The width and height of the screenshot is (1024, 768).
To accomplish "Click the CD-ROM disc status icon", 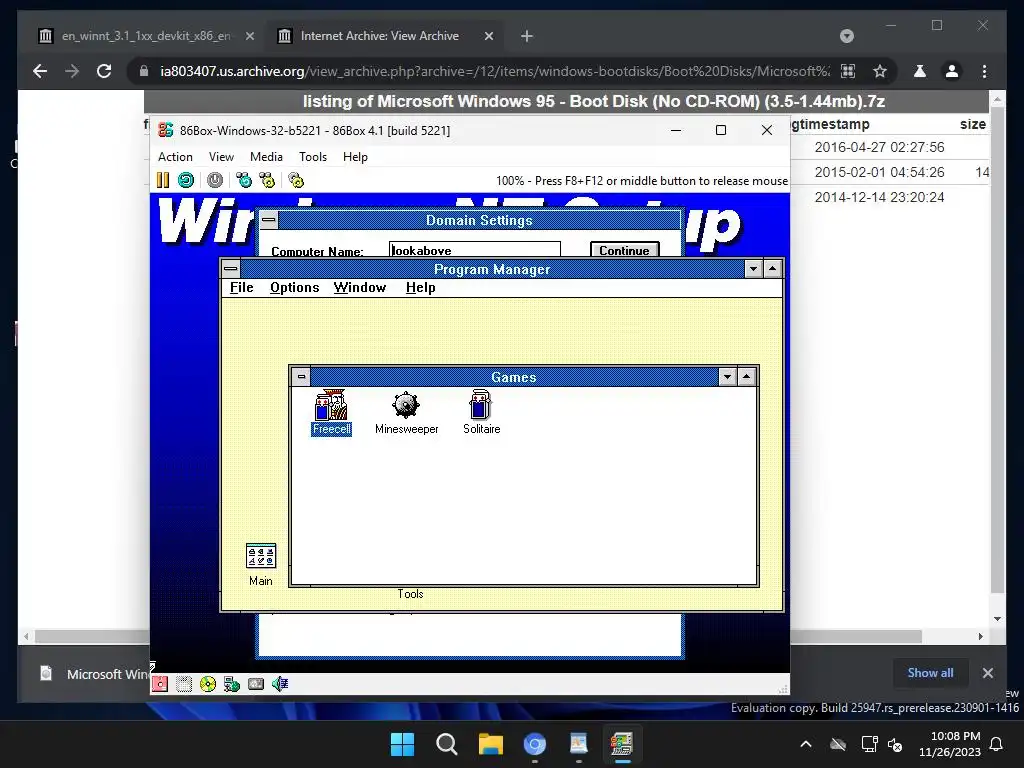I will [208, 684].
